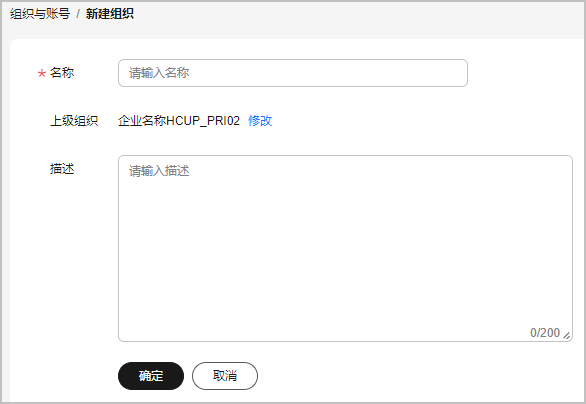
Task: Click the 描述 field label
Action: [x=62, y=169]
